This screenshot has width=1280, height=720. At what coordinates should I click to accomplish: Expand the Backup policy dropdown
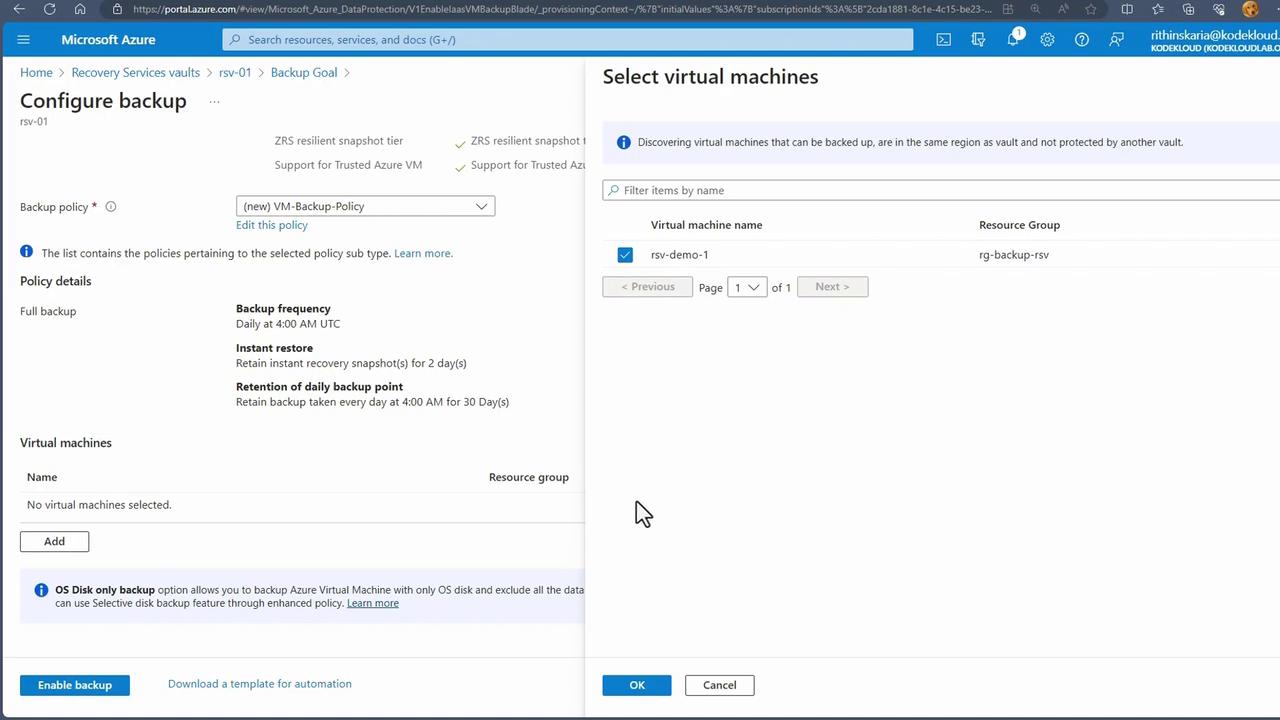(365, 206)
